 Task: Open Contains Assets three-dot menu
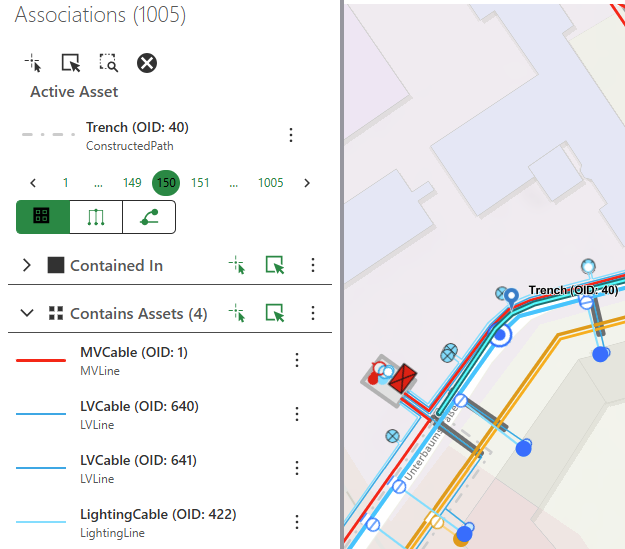313,313
